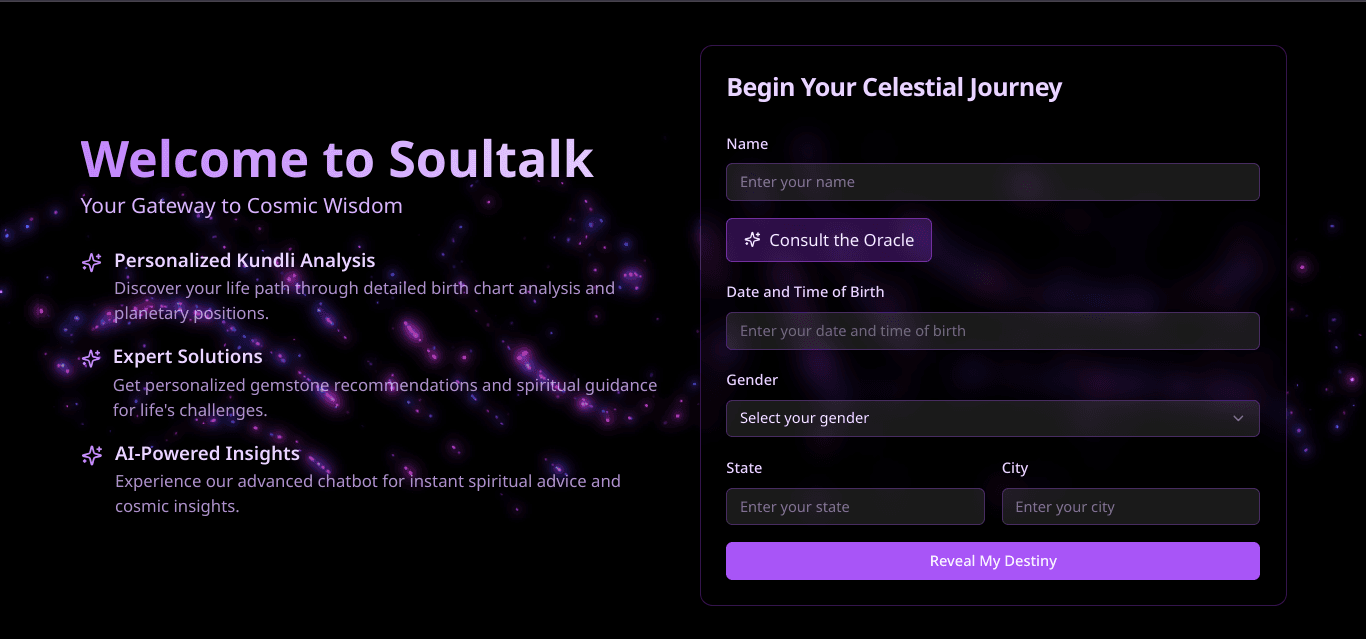The image size is (1366, 639).
Task: Click the Welcome to Soultalk heading
Action: [x=337, y=159]
